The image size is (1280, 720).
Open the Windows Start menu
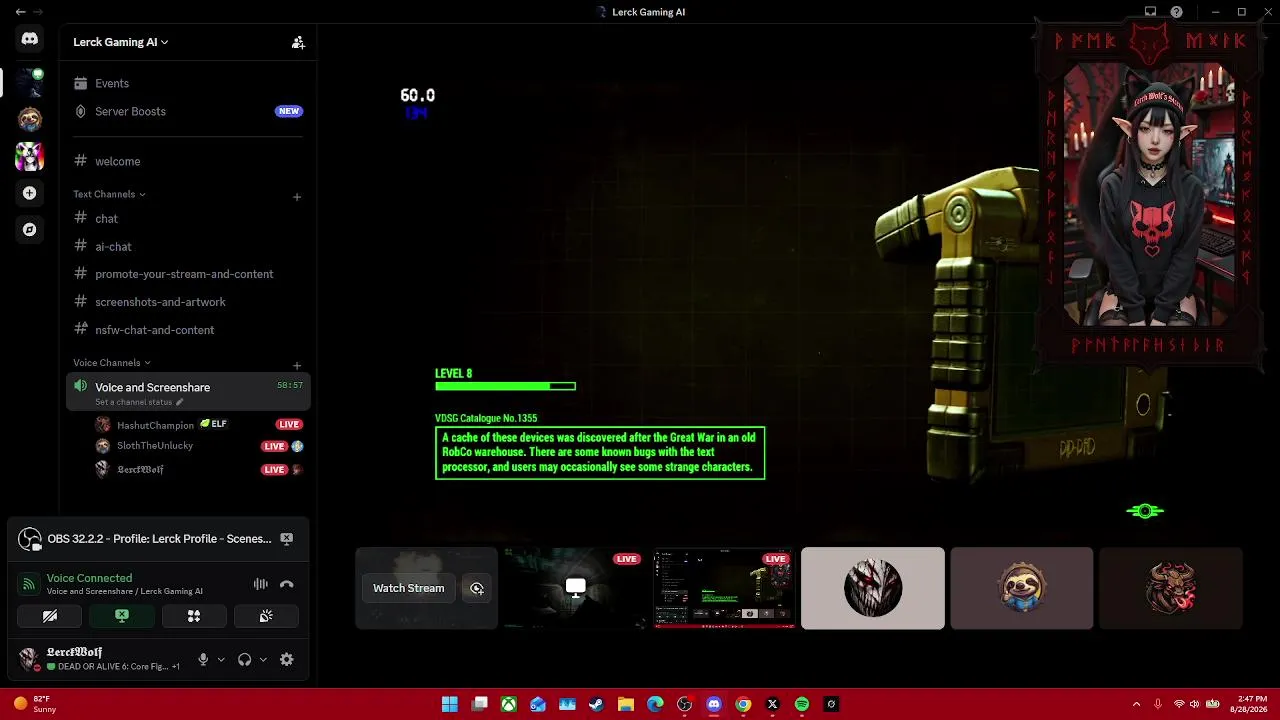(x=450, y=704)
